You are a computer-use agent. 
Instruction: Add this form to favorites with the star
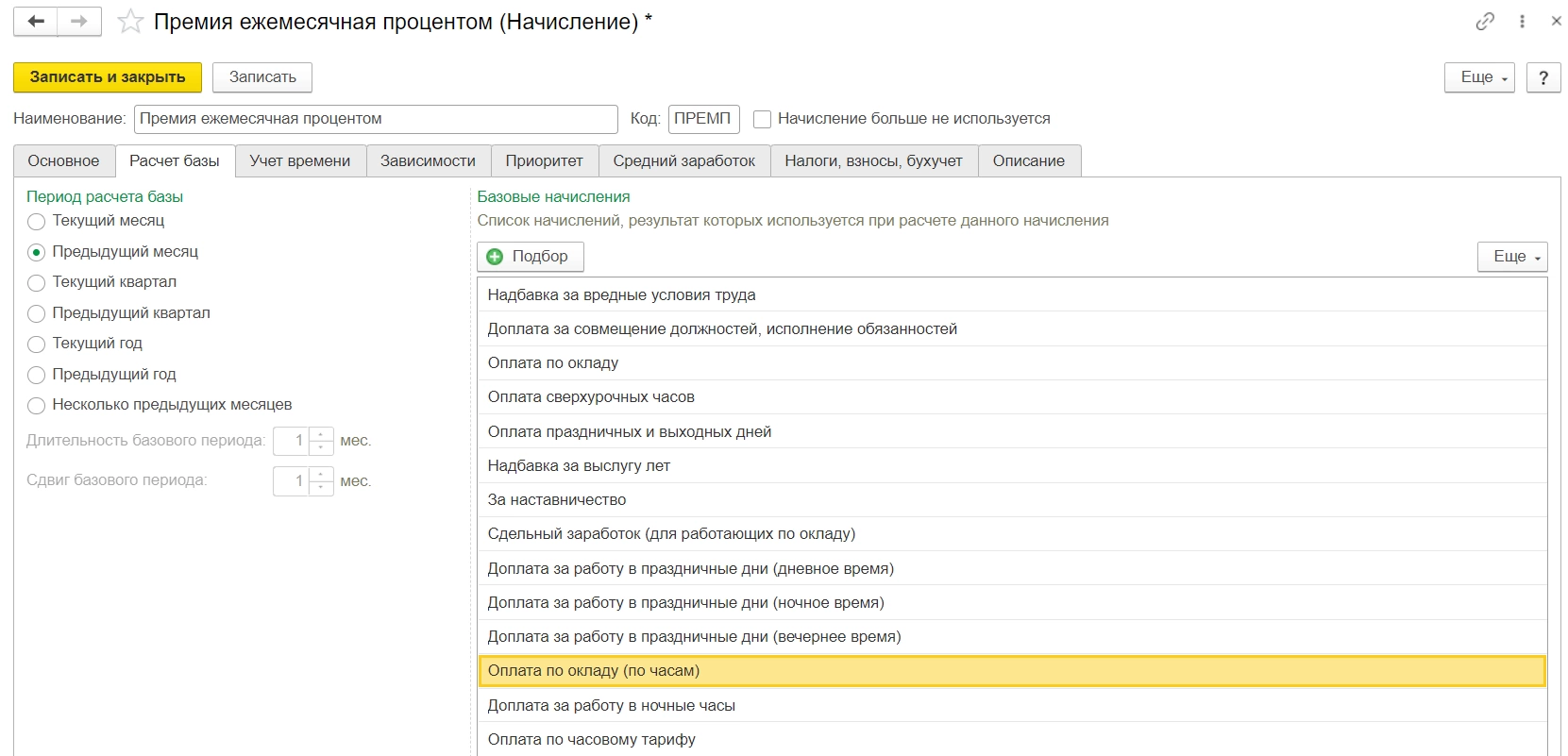tap(130, 22)
